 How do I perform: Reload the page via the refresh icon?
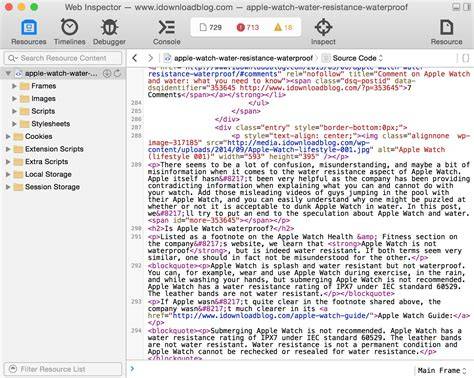click(117, 73)
